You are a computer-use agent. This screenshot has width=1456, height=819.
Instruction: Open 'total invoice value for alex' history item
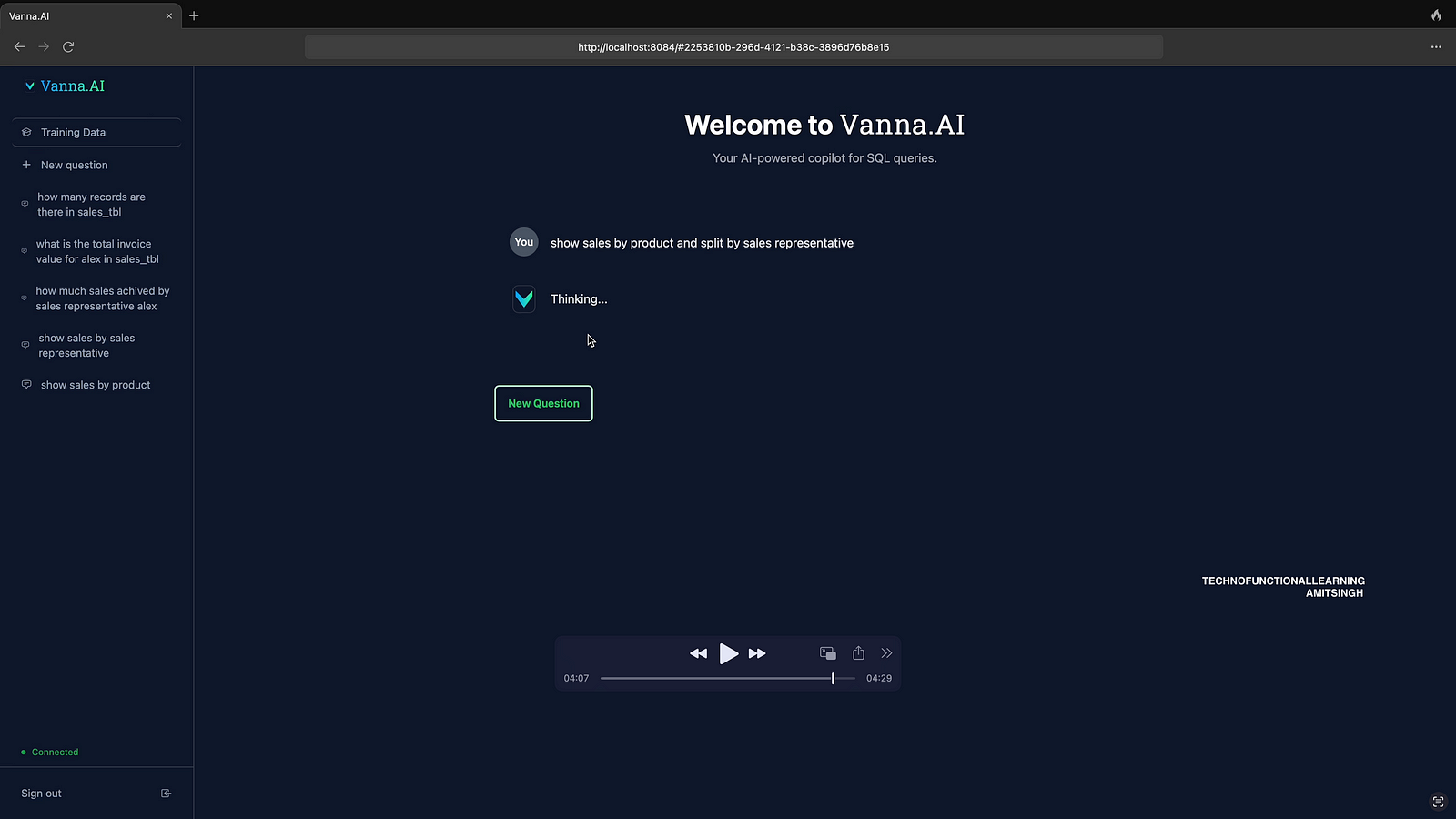pos(96,252)
